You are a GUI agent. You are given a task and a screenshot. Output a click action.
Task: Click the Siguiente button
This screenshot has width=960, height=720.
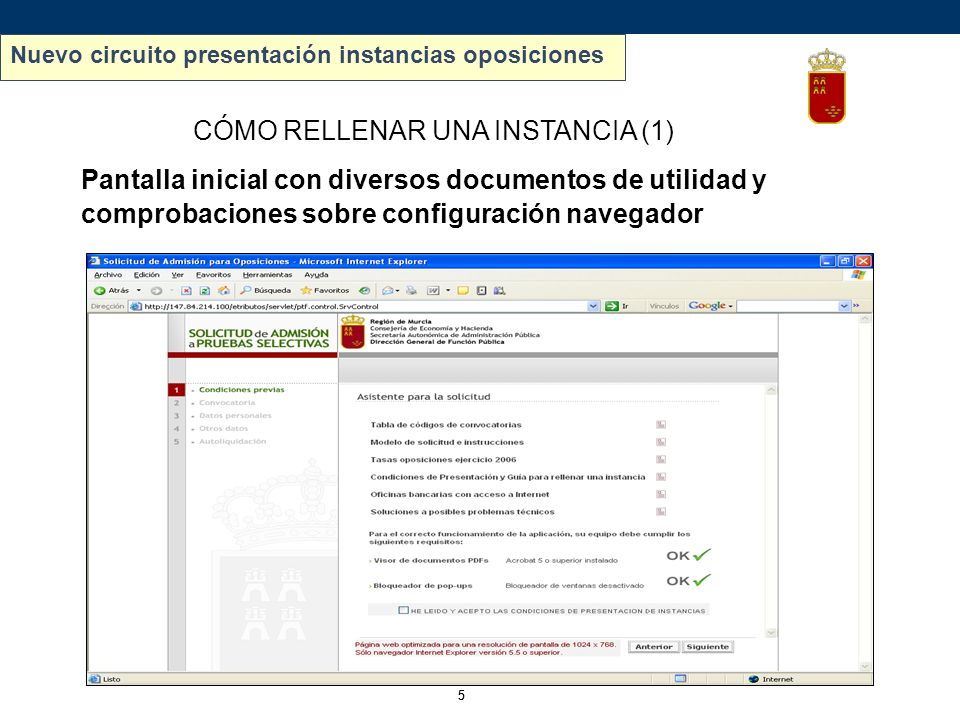click(708, 647)
